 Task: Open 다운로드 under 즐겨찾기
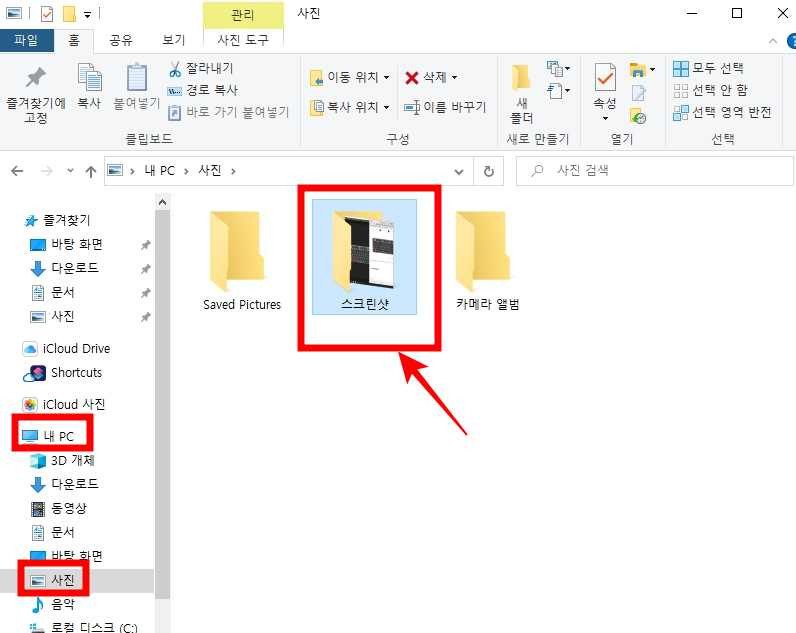tap(74, 268)
